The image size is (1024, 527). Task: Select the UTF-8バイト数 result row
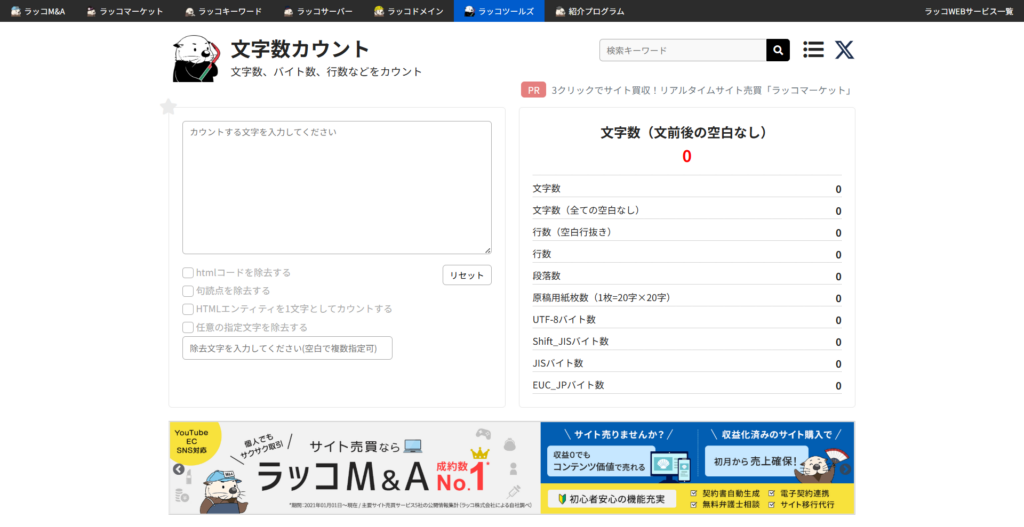tap(687, 319)
